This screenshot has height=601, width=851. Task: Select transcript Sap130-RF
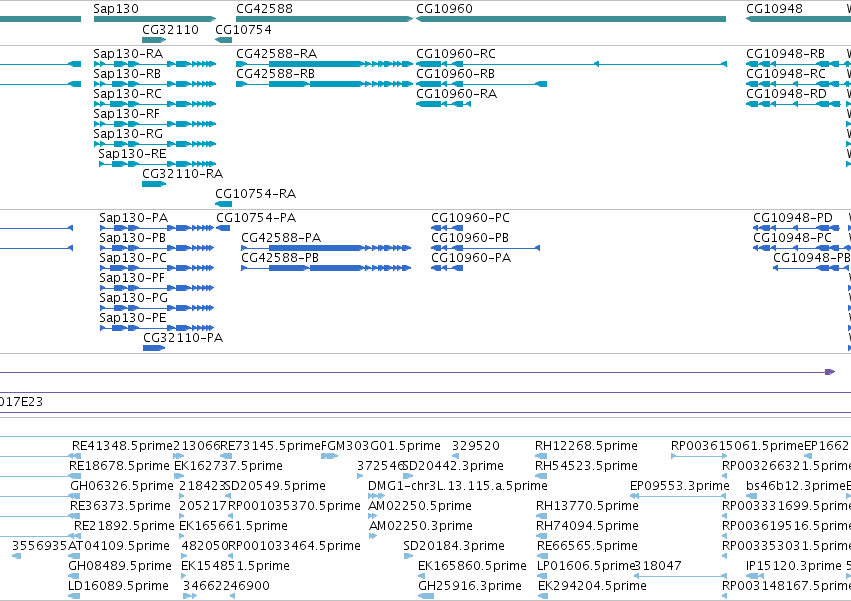(x=126, y=113)
